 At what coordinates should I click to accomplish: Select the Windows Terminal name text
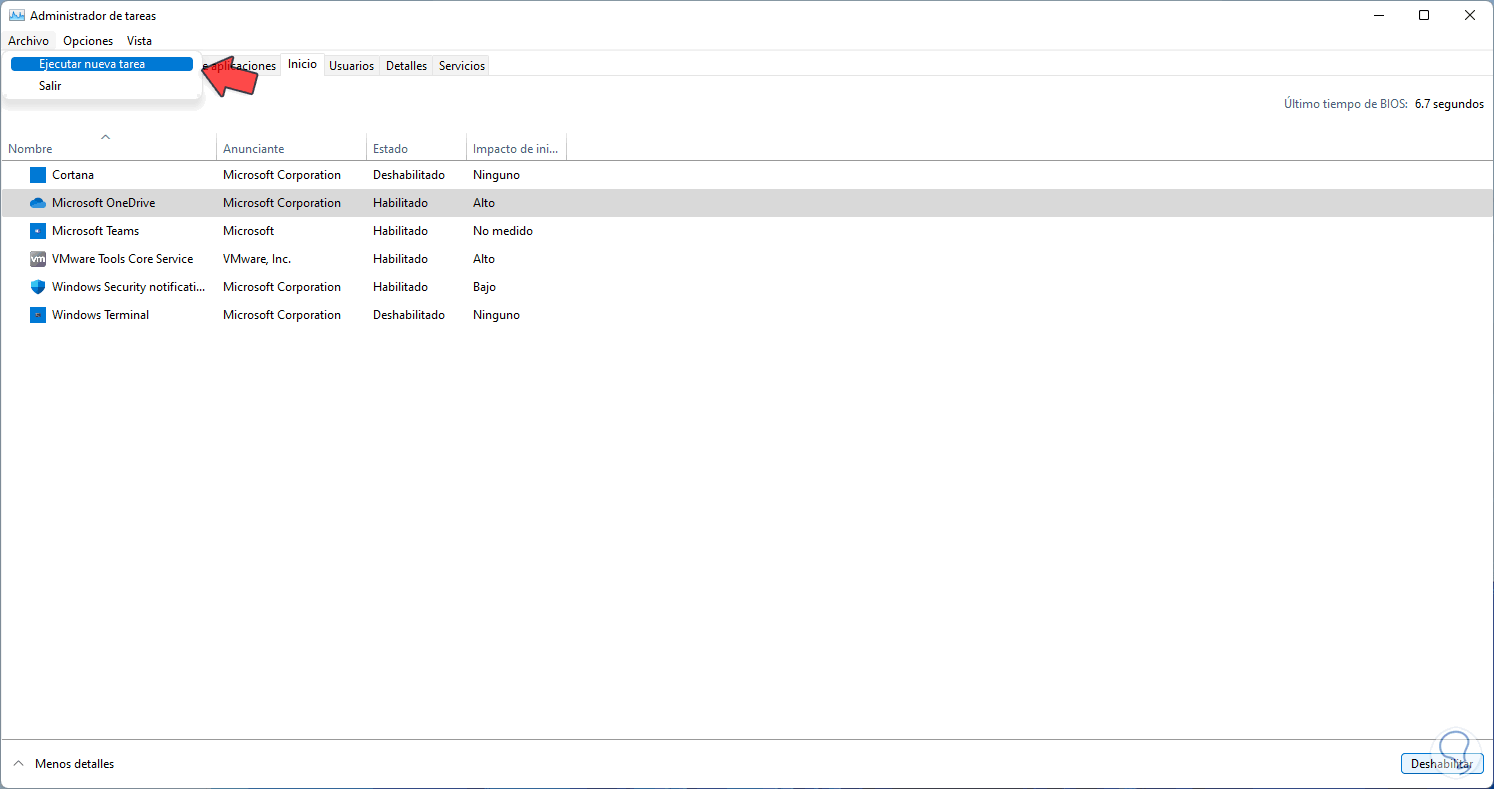tap(101, 315)
